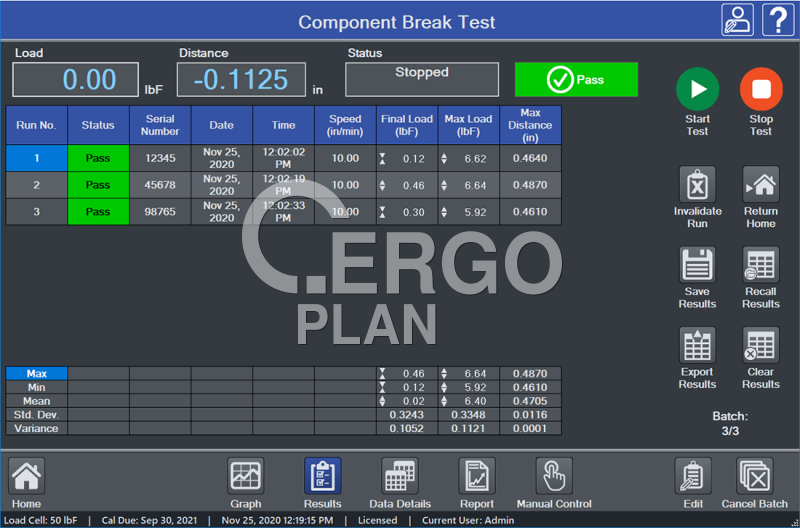Click the Max Distance value 0.4640
This screenshot has height=528, width=800.
(x=530, y=158)
